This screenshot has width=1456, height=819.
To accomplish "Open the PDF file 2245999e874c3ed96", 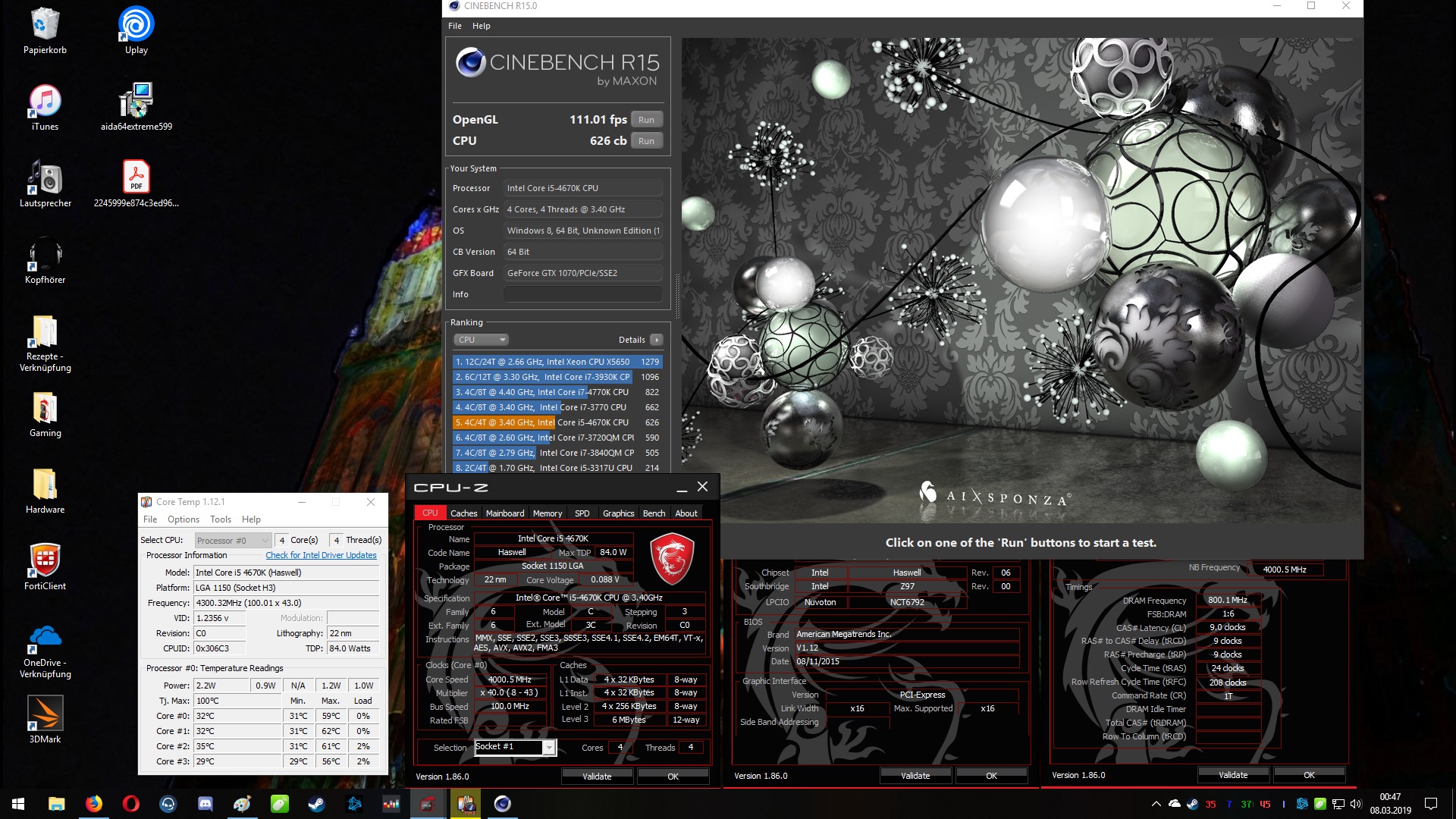I will (136, 184).
